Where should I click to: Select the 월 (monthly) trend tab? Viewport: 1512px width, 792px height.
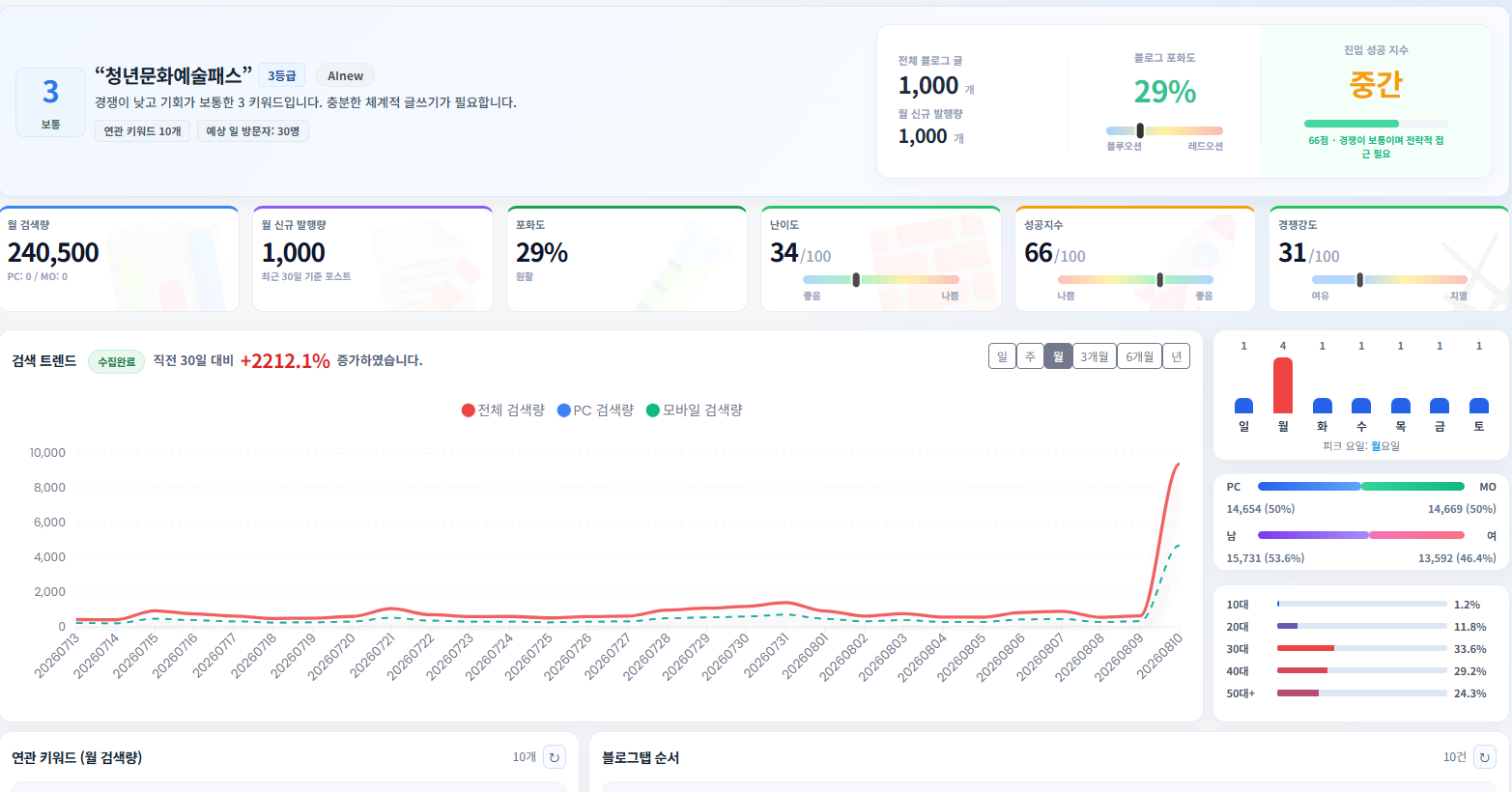(x=1058, y=356)
